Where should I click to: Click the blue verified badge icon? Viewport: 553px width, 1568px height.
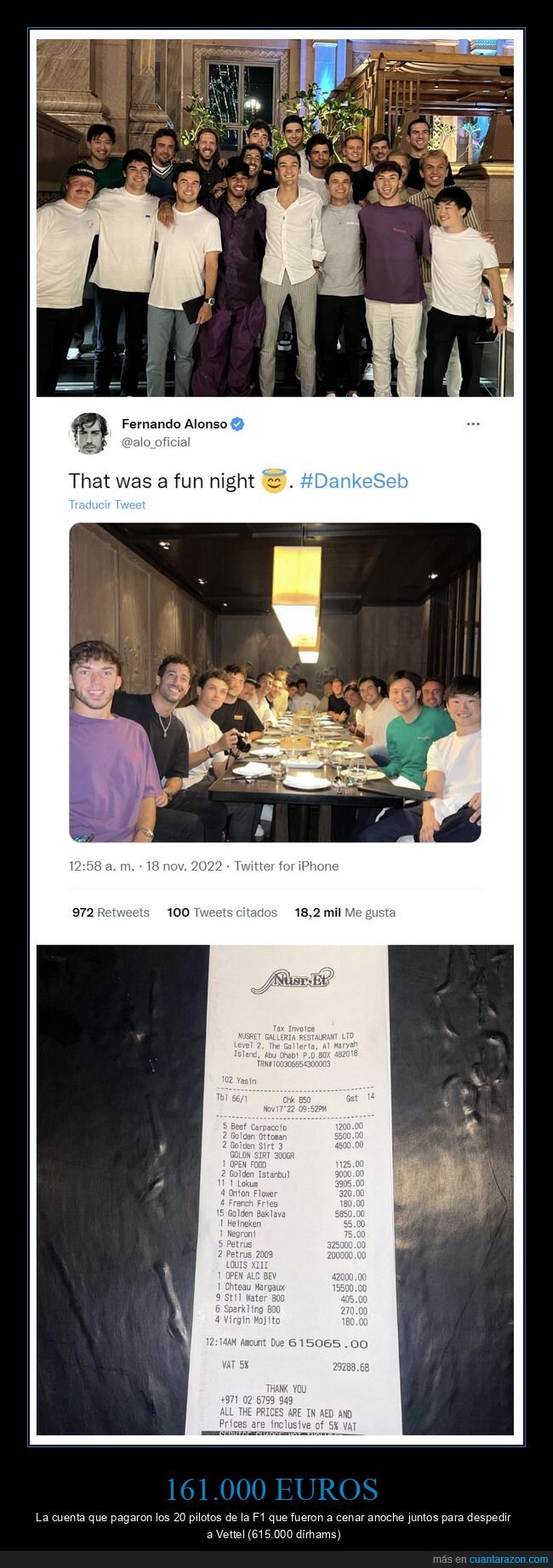238,423
